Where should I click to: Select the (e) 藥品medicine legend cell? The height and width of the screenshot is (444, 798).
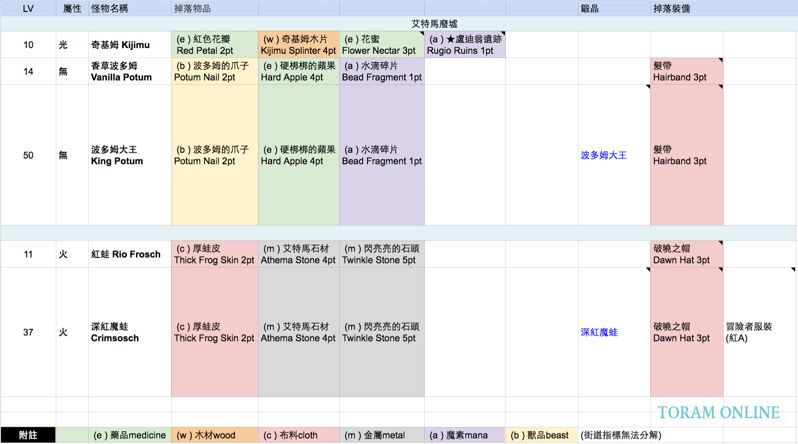[130, 435]
